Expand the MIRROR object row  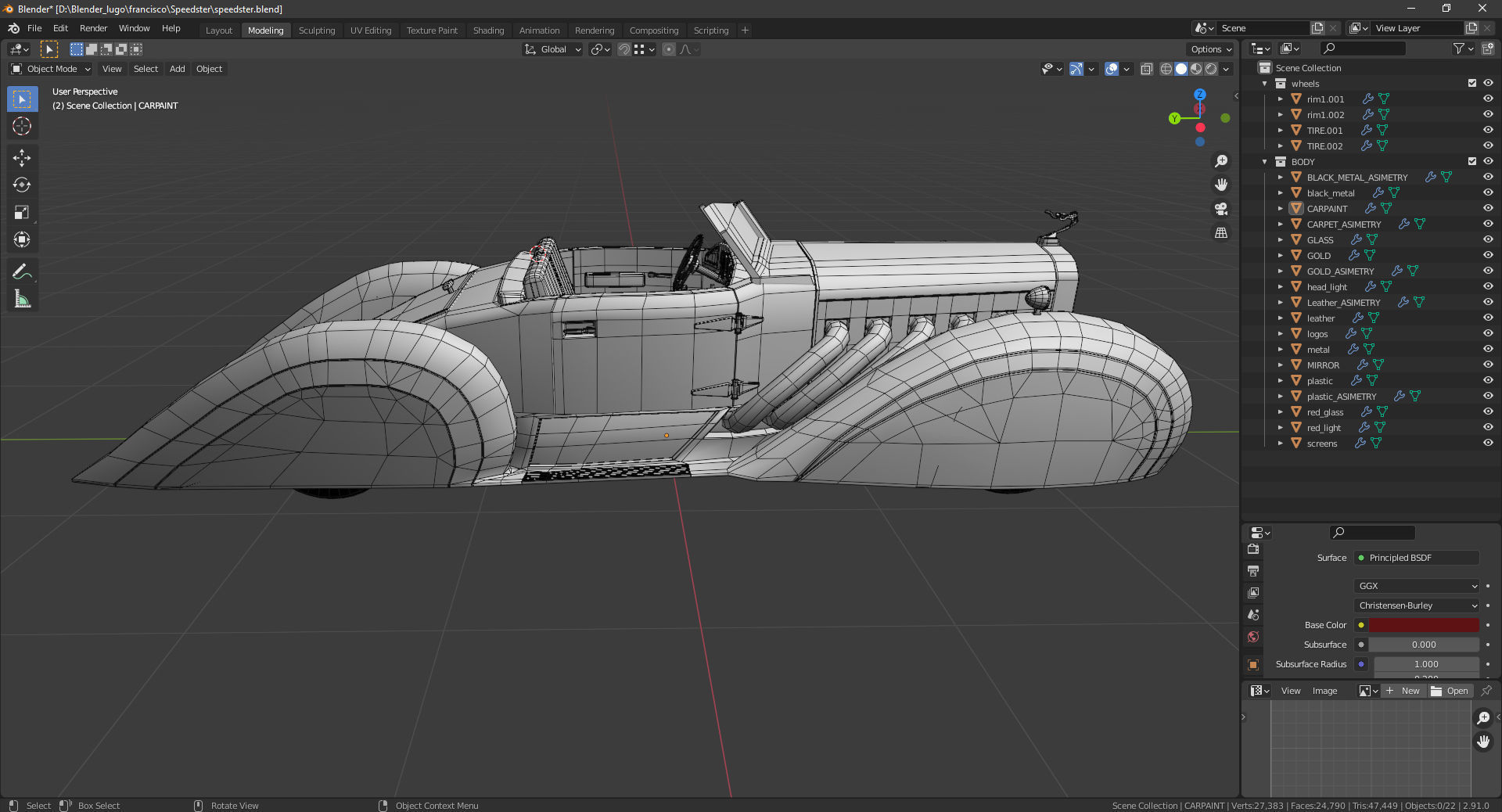(1281, 365)
